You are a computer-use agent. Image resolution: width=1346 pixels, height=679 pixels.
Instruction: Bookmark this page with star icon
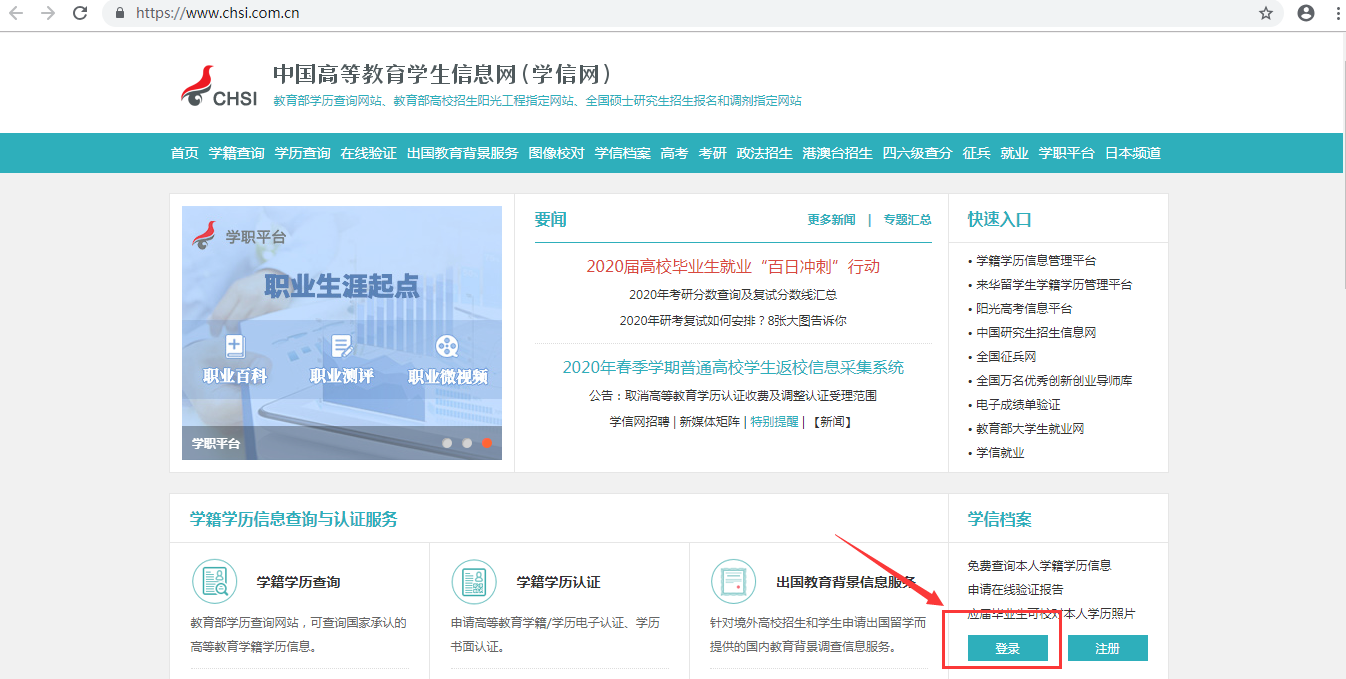(x=1266, y=13)
